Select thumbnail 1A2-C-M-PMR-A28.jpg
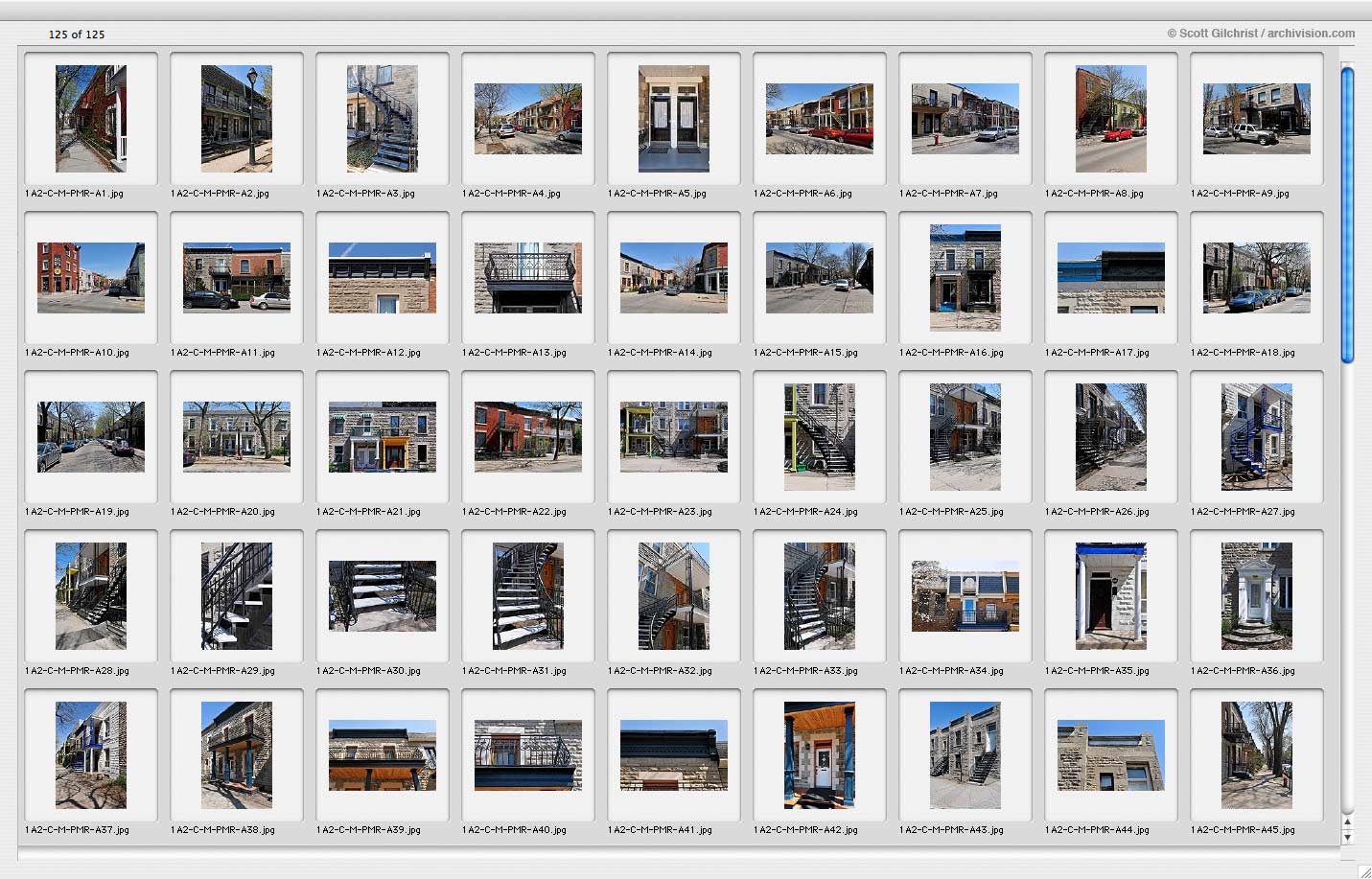 (91, 596)
